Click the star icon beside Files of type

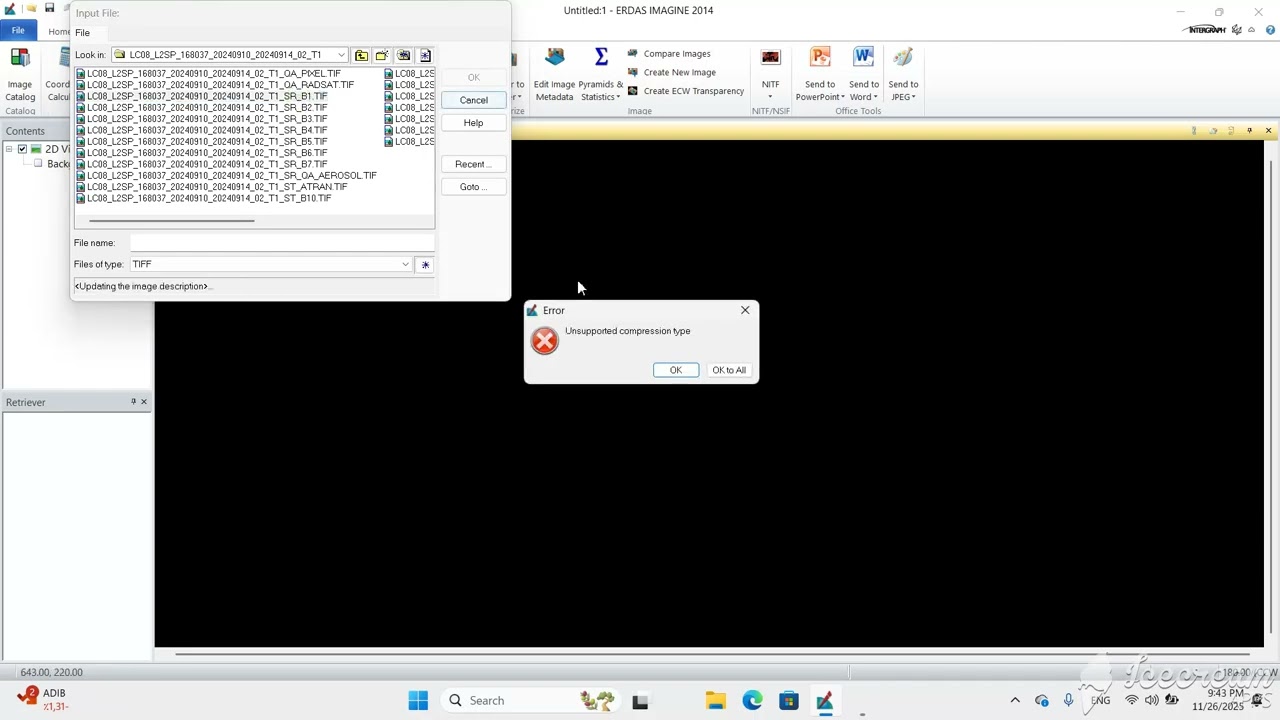pos(425,265)
